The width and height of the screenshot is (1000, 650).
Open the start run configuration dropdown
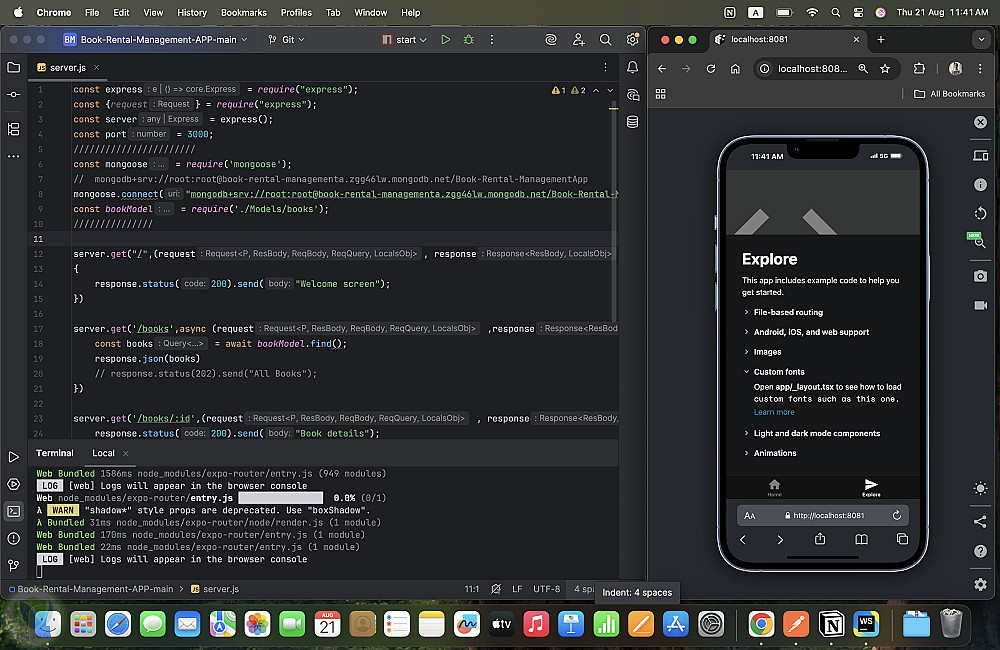pyautogui.click(x=404, y=40)
